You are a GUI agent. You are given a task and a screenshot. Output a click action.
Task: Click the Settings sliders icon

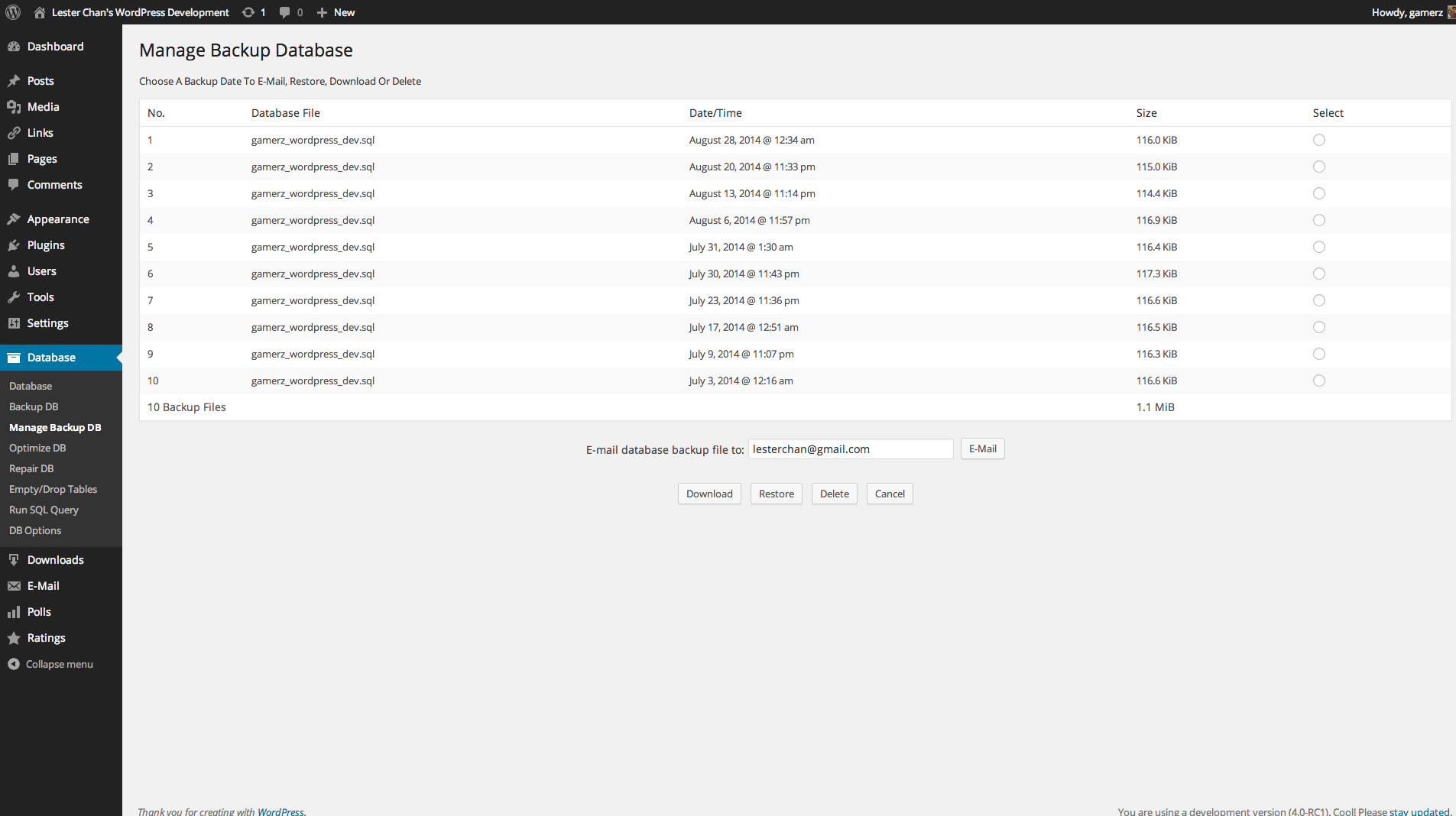click(x=14, y=323)
